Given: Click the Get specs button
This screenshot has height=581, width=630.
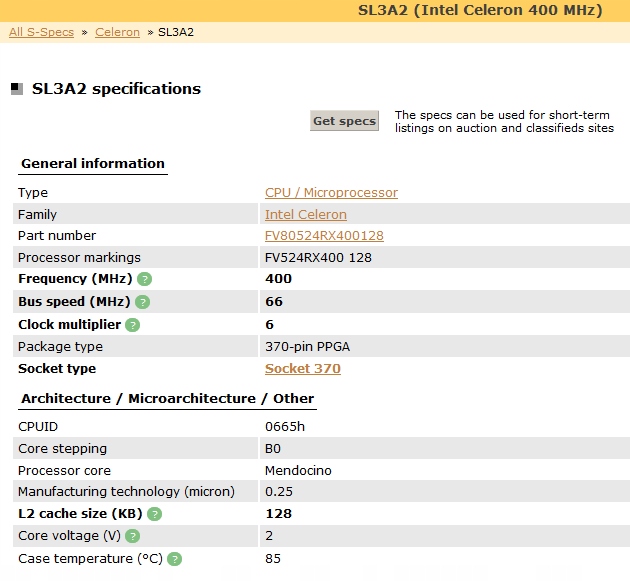Looking at the screenshot, I should pos(344,121).
